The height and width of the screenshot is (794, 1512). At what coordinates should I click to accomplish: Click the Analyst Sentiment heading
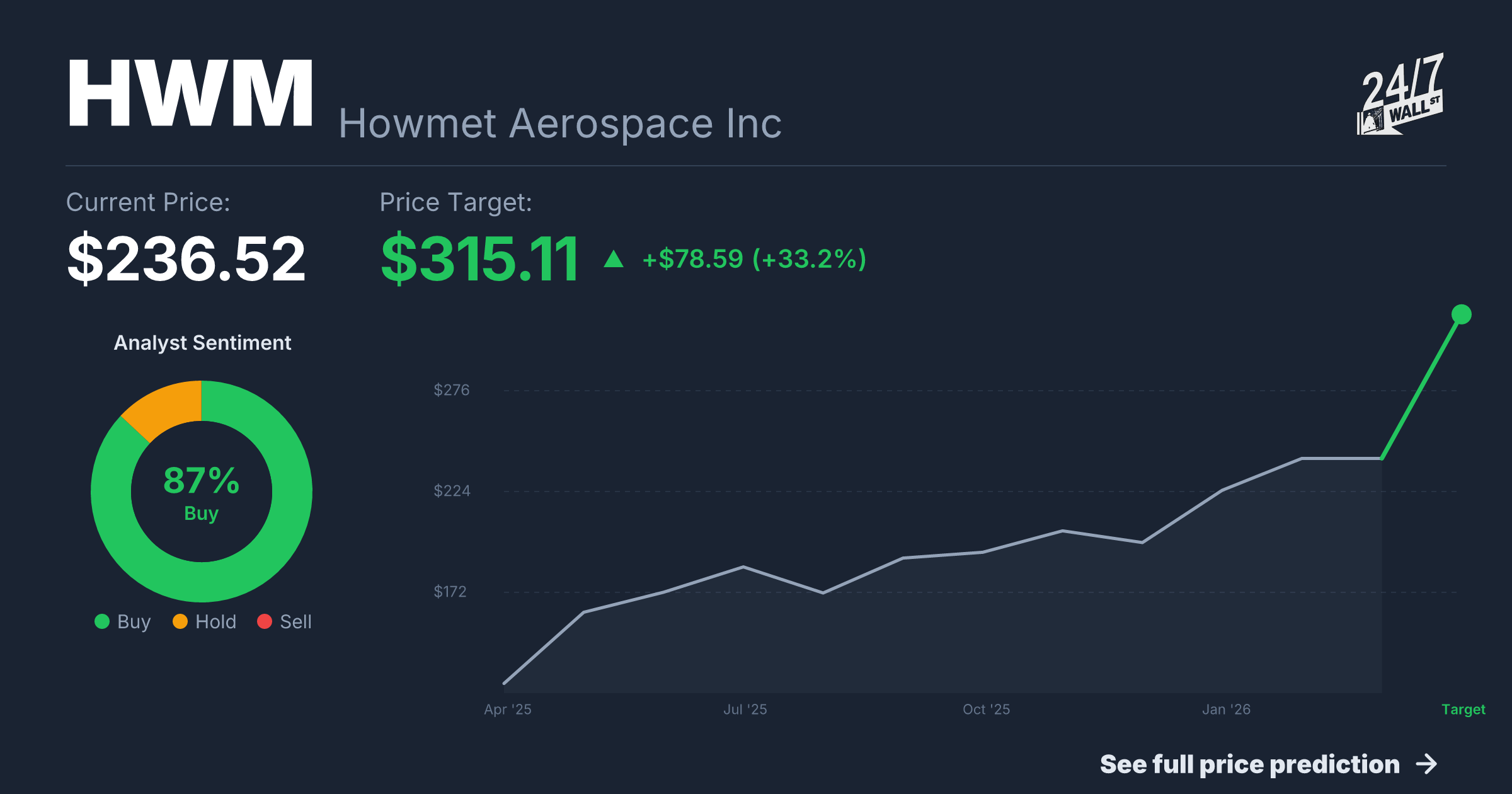[202, 343]
